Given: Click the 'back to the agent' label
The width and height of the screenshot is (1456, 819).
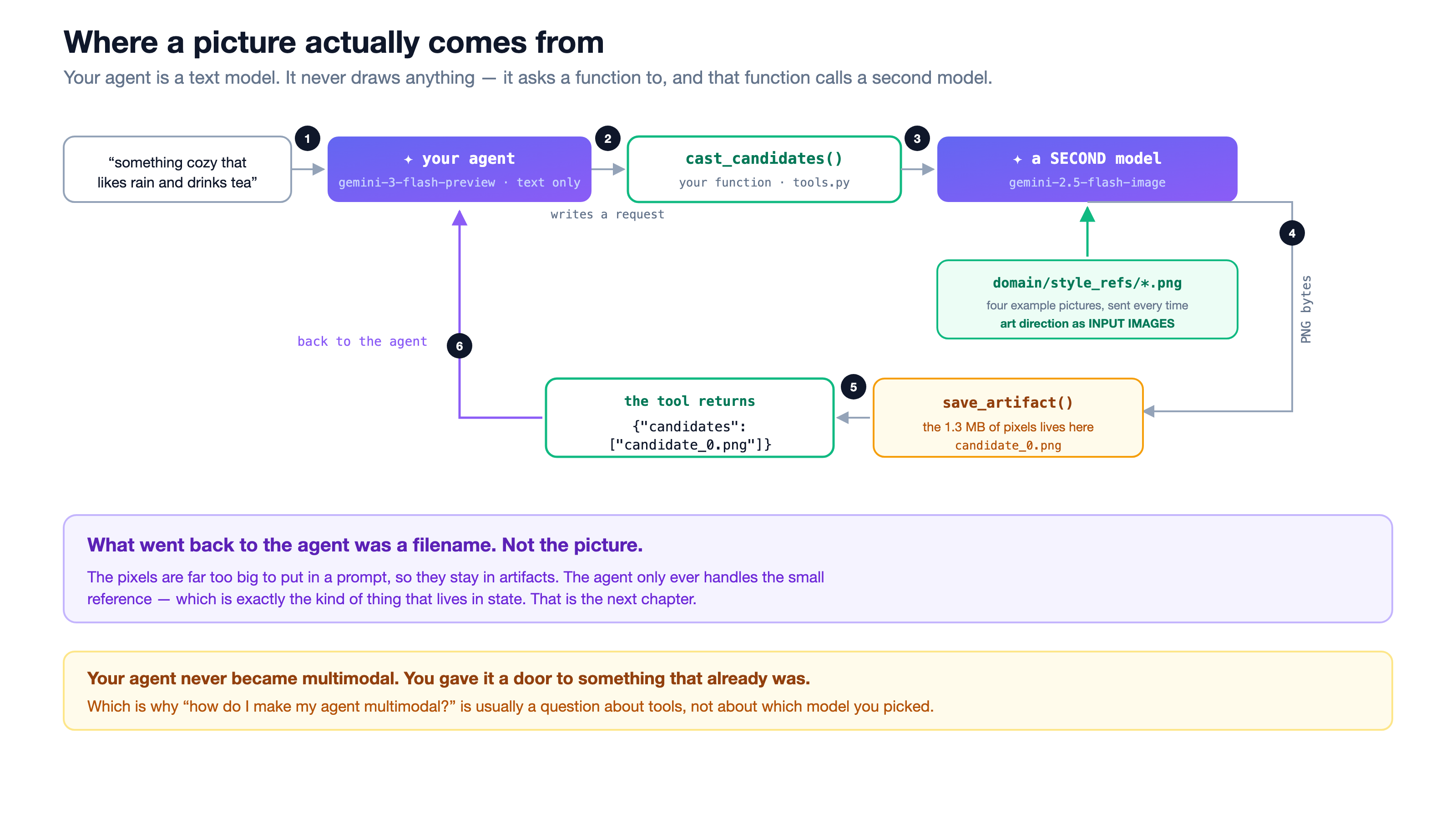Looking at the screenshot, I should [362, 341].
